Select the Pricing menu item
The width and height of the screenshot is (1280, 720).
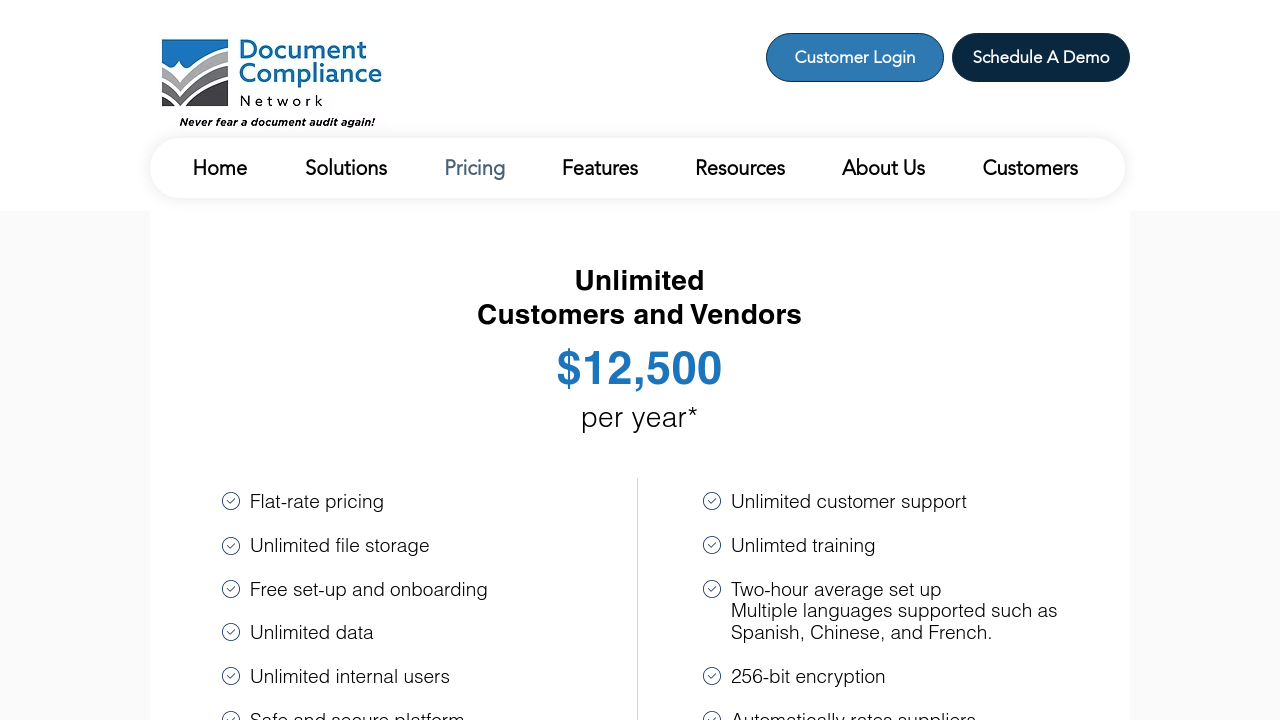[474, 168]
